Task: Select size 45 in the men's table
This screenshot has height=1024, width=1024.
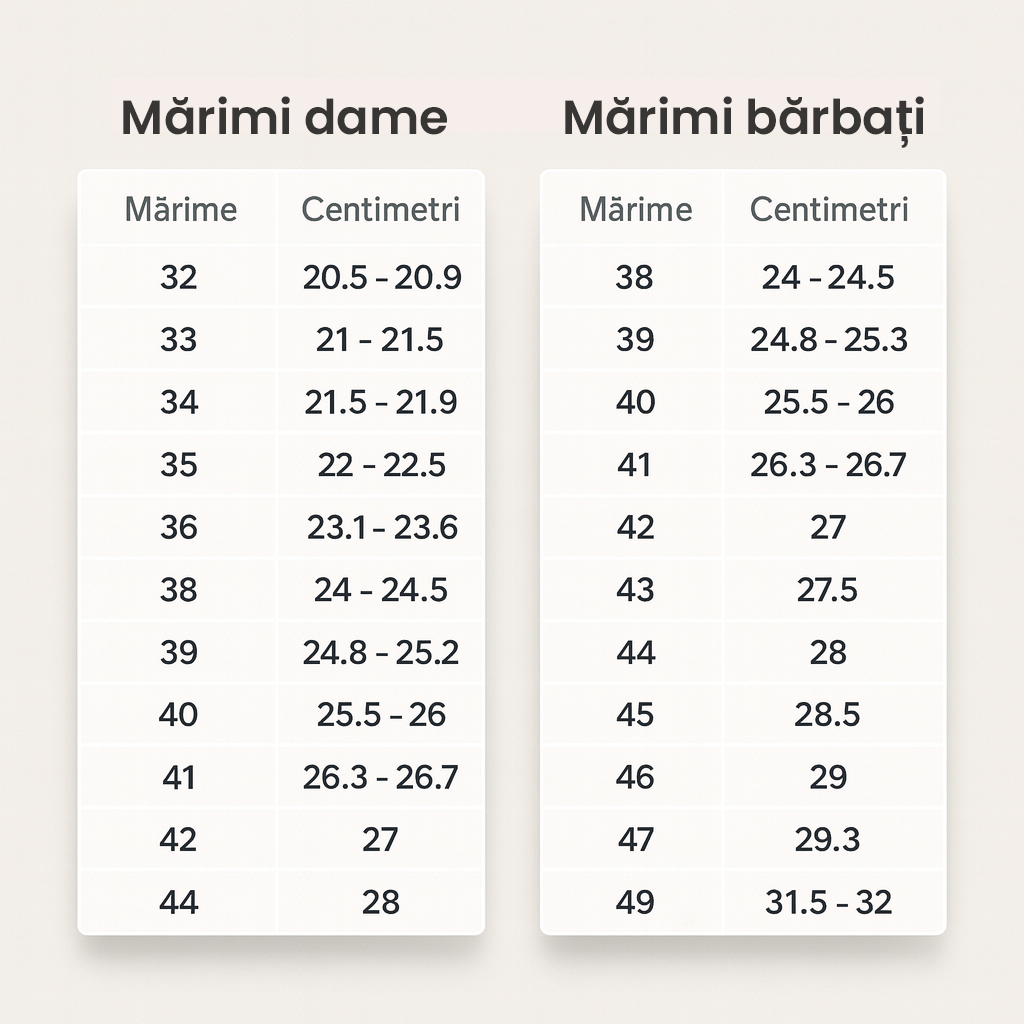Action: (x=635, y=715)
